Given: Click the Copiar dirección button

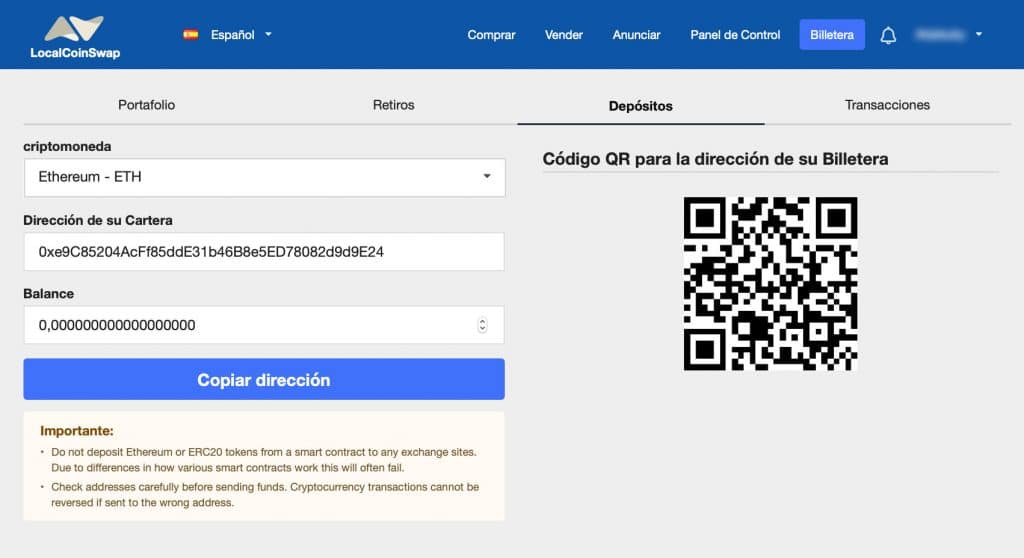Looking at the screenshot, I should pyautogui.click(x=264, y=379).
